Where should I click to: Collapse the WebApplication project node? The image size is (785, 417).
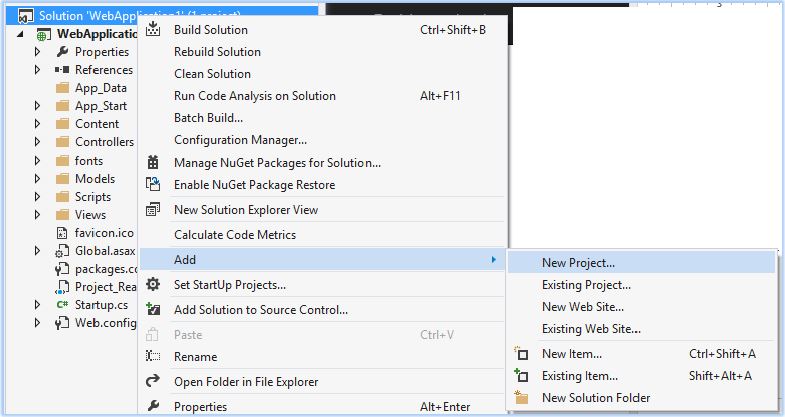coord(20,34)
